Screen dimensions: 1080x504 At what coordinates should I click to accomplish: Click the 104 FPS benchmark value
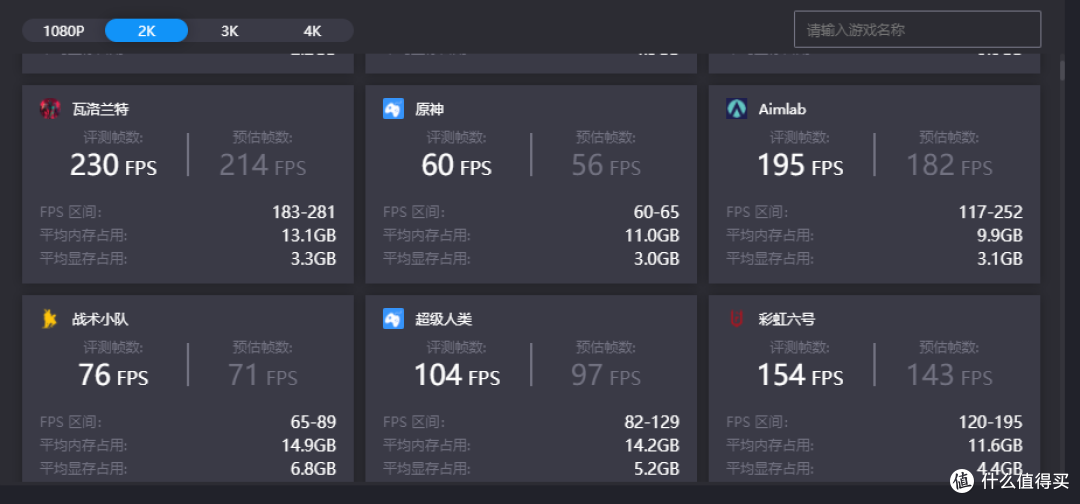click(x=457, y=376)
